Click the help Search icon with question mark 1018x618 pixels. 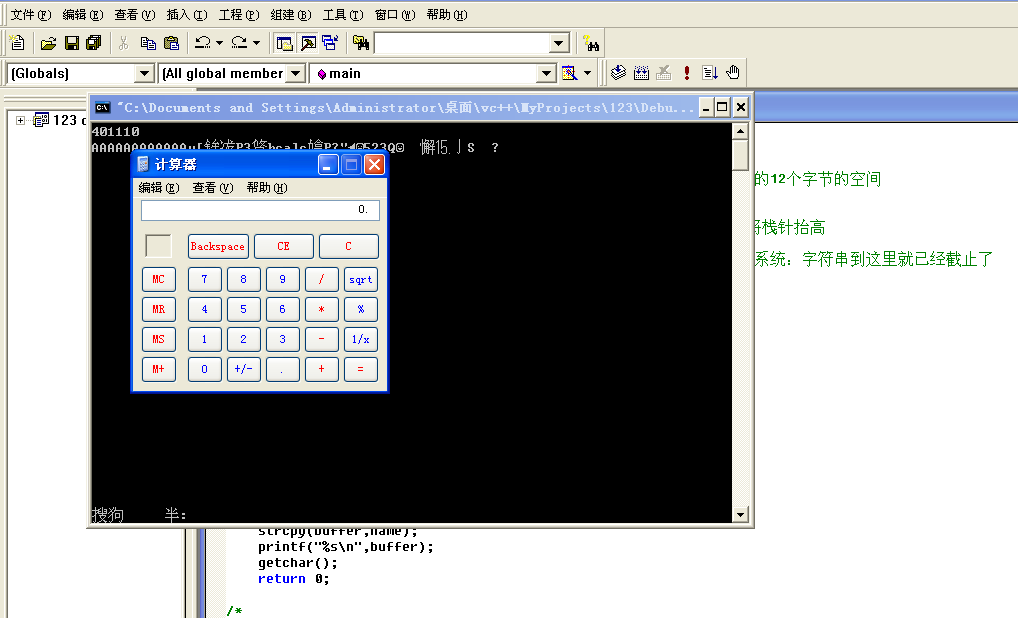591,43
